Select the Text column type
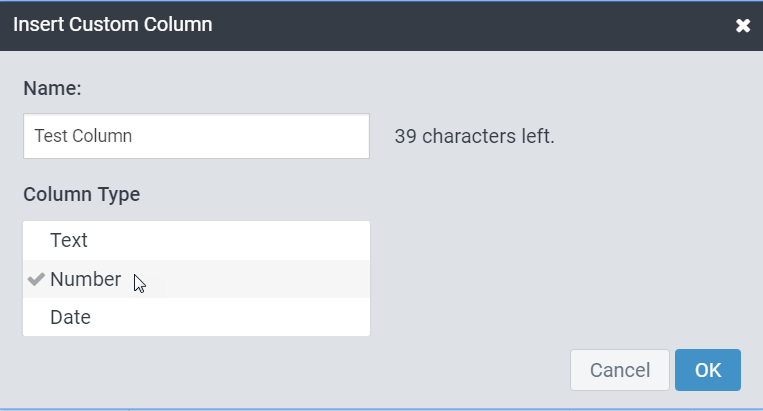This screenshot has width=763, height=411. [x=69, y=240]
